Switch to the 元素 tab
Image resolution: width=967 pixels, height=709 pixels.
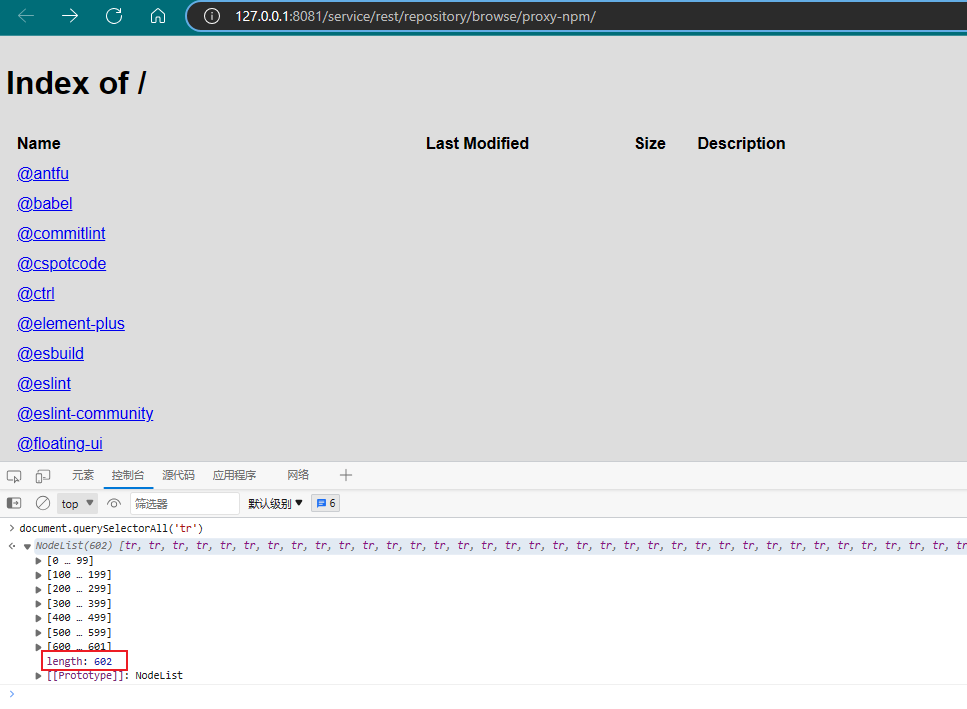point(83,475)
